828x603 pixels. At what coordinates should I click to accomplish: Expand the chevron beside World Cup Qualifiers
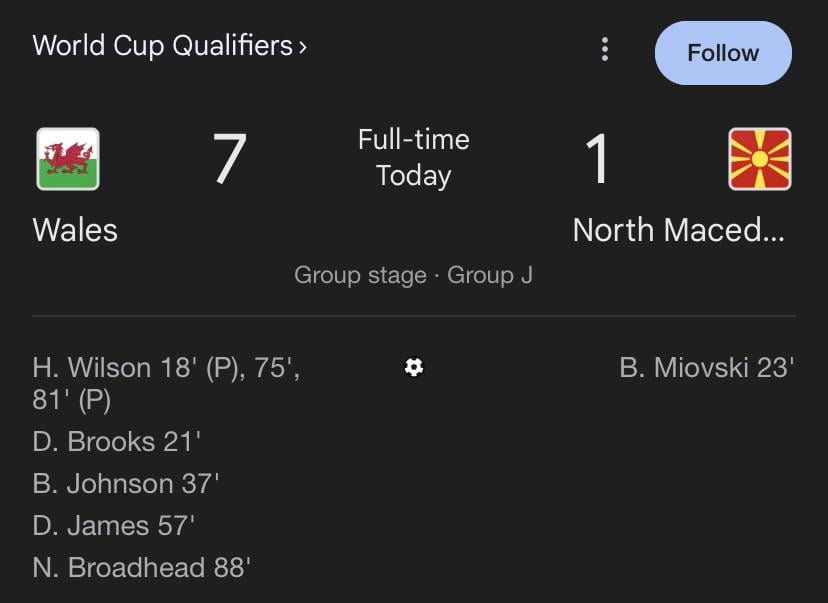(302, 47)
